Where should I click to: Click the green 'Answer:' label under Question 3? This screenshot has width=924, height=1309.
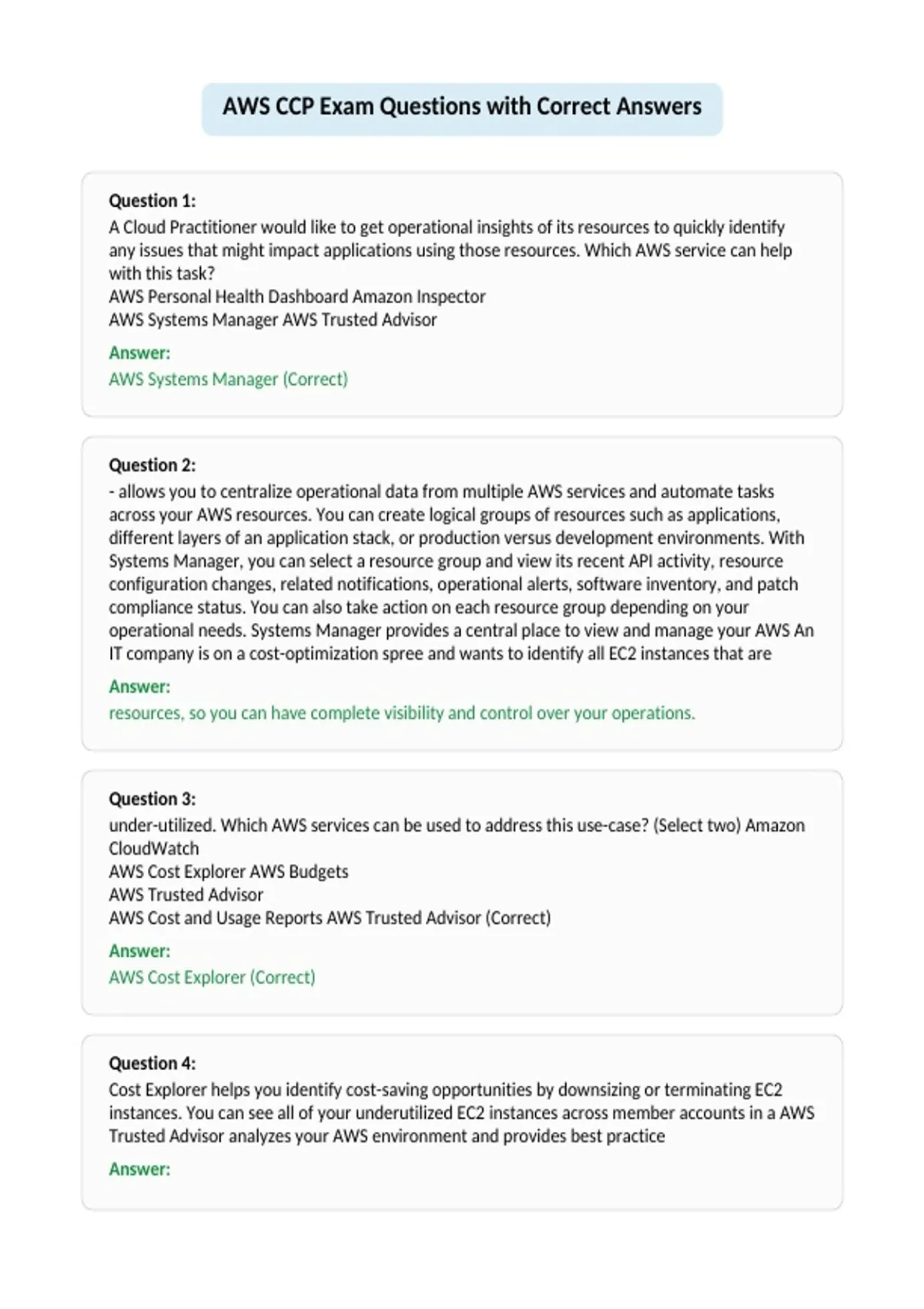point(139,950)
